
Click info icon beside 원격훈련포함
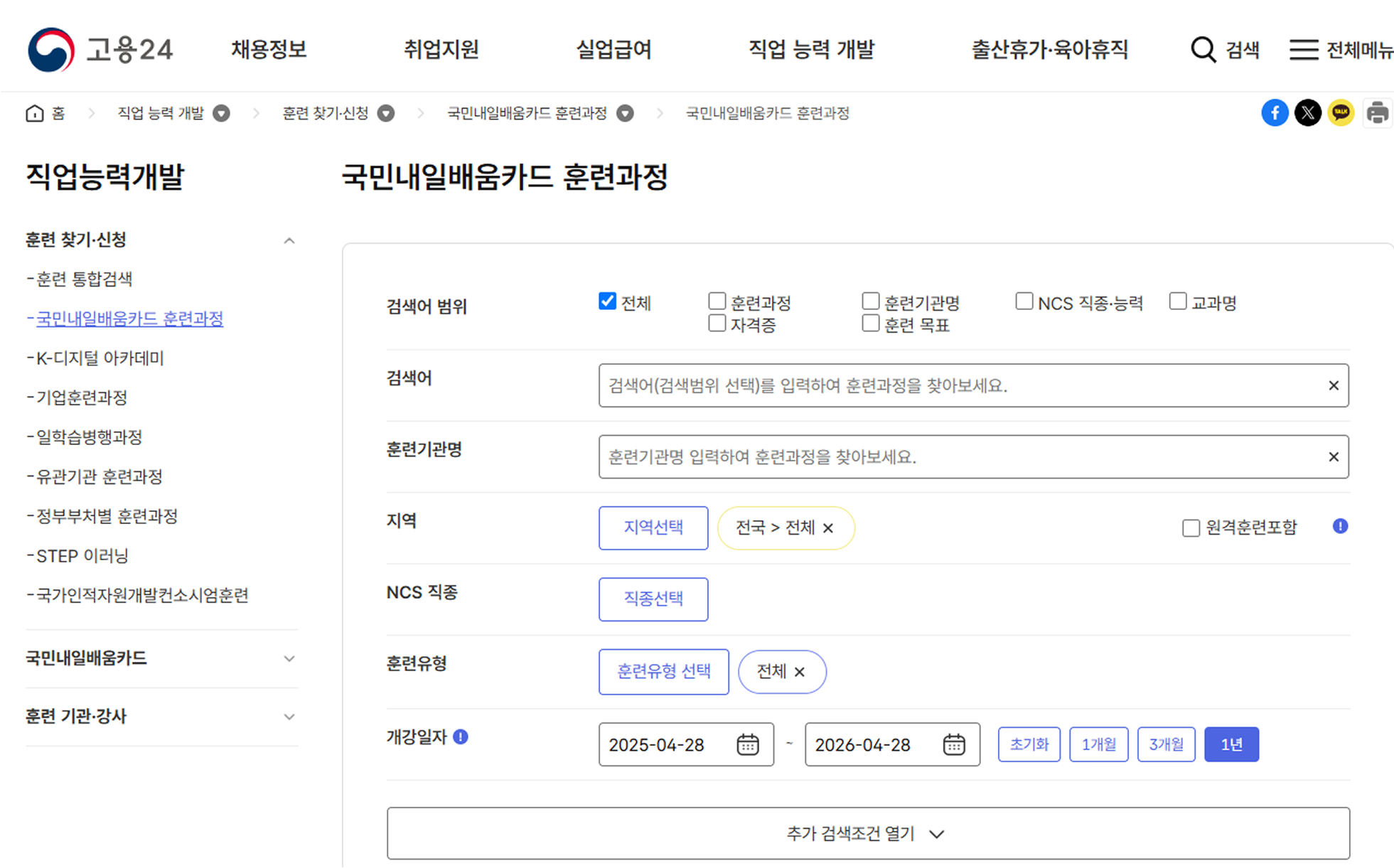click(1340, 526)
